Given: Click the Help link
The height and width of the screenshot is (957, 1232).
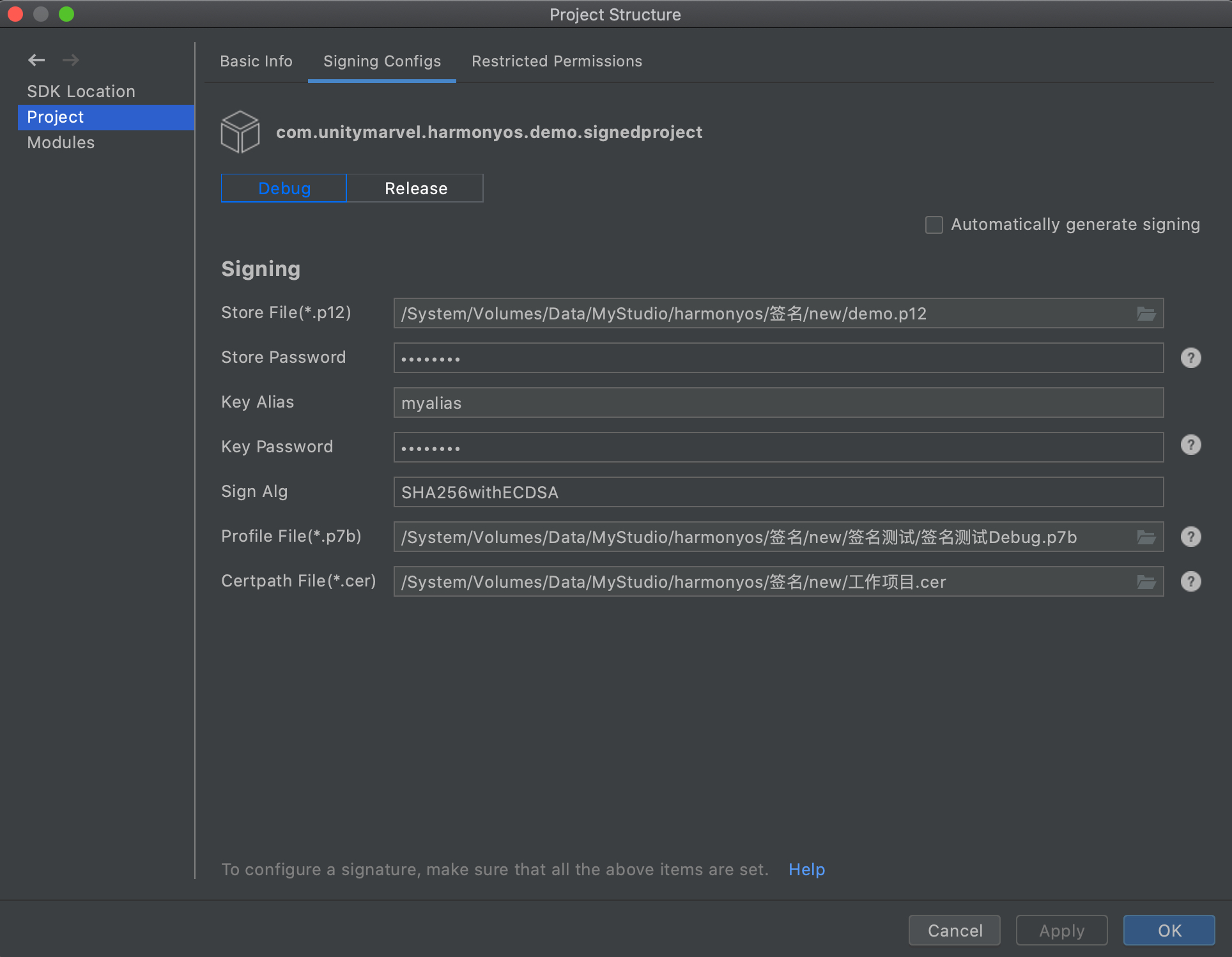Looking at the screenshot, I should [806, 869].
